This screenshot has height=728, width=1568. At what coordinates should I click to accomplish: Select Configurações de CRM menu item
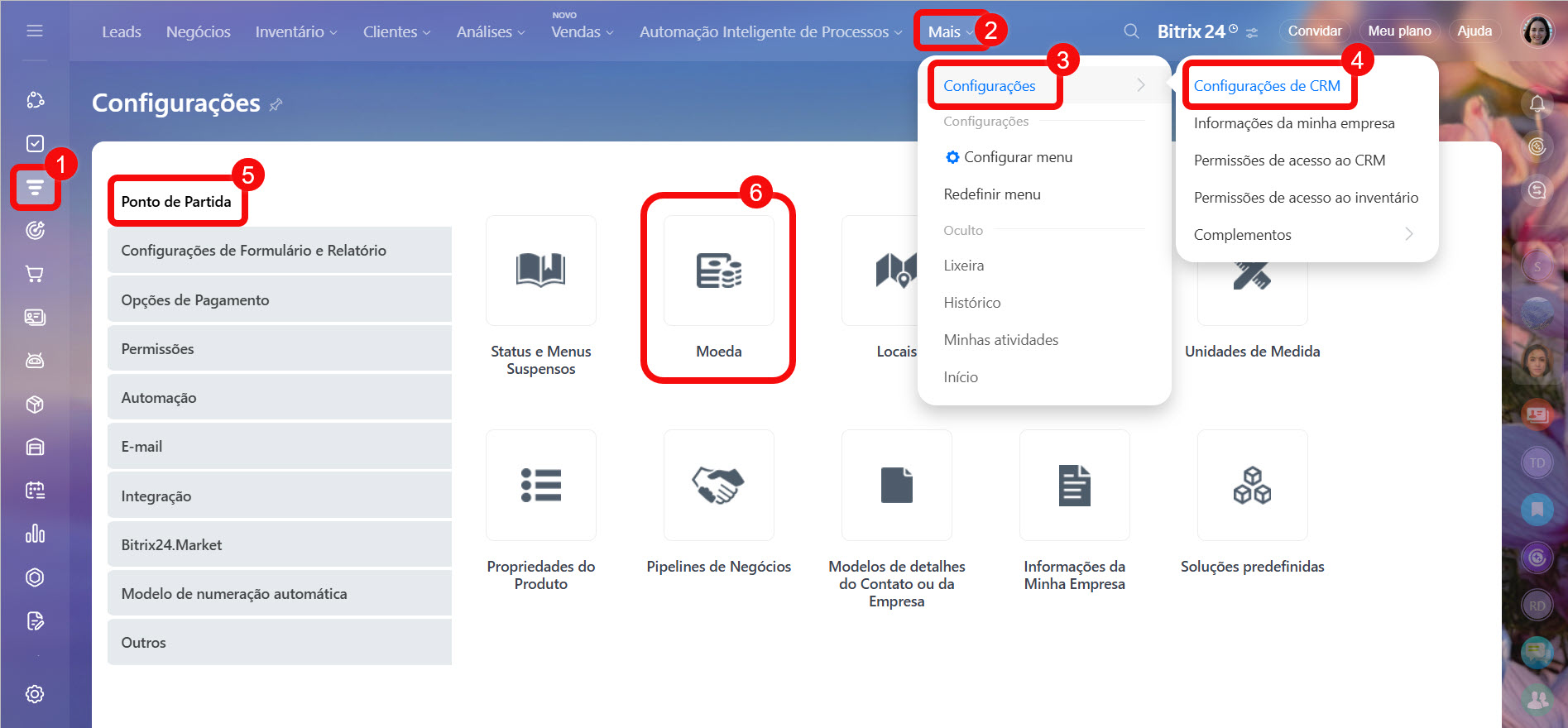click(x=1267, y=85)
